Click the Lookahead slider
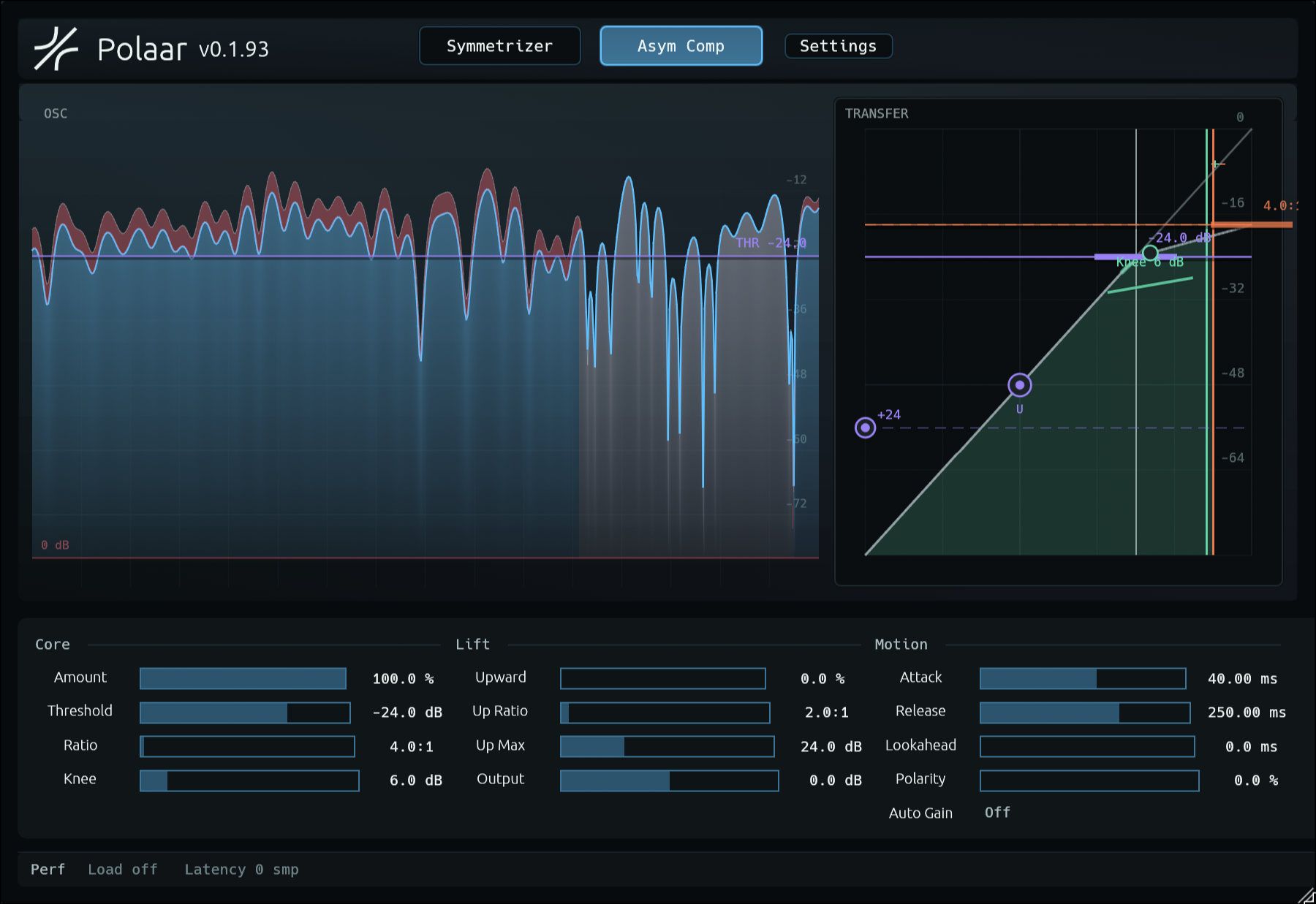Viewport: 1316px width, 904px height. point(1087,746)
